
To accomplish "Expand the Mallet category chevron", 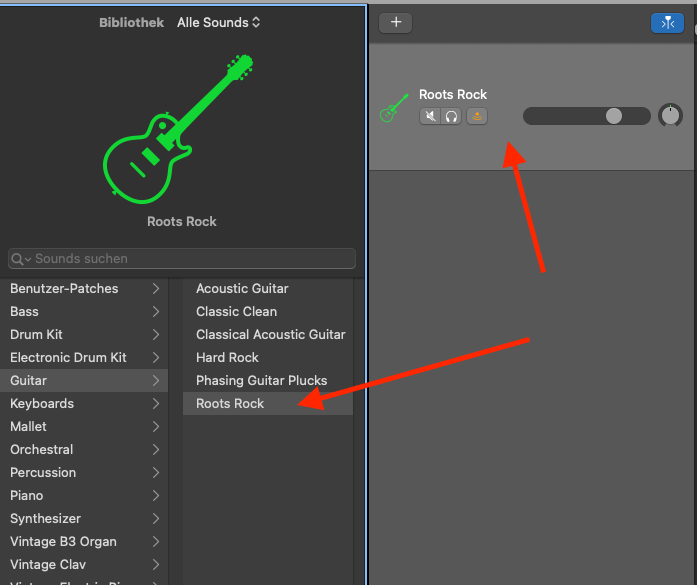I will tap(156, 426).
